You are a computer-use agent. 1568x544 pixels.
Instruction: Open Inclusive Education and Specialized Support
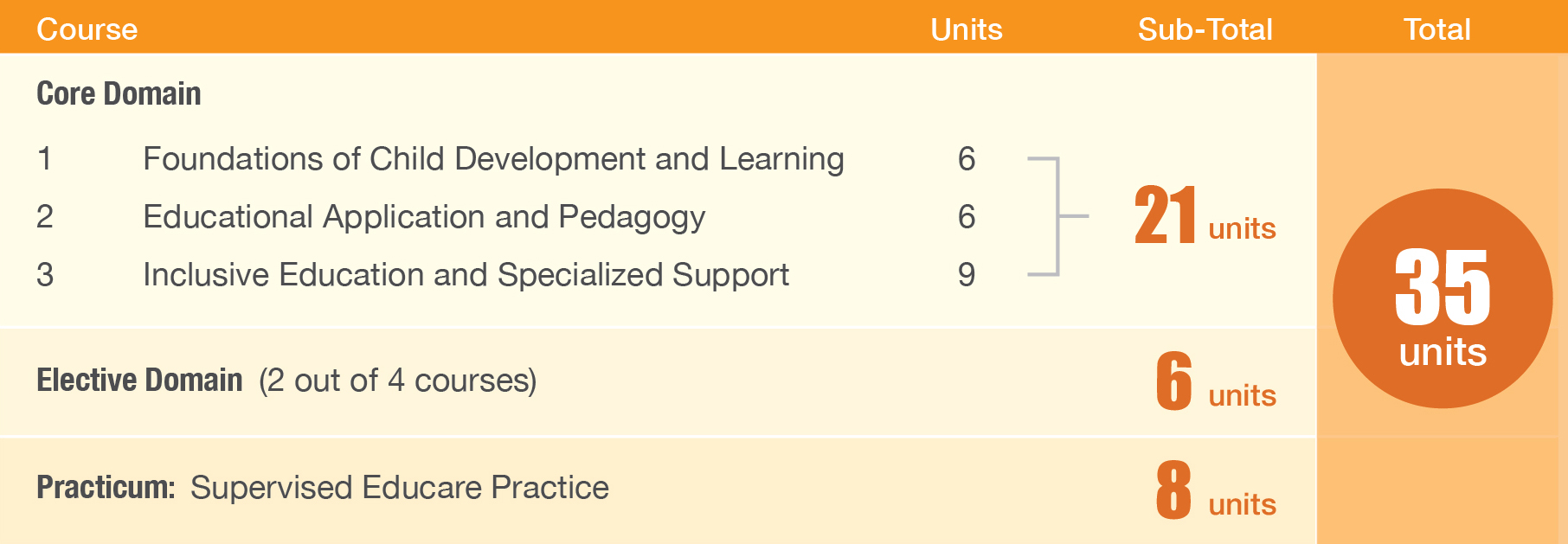(x=466, y=275)
